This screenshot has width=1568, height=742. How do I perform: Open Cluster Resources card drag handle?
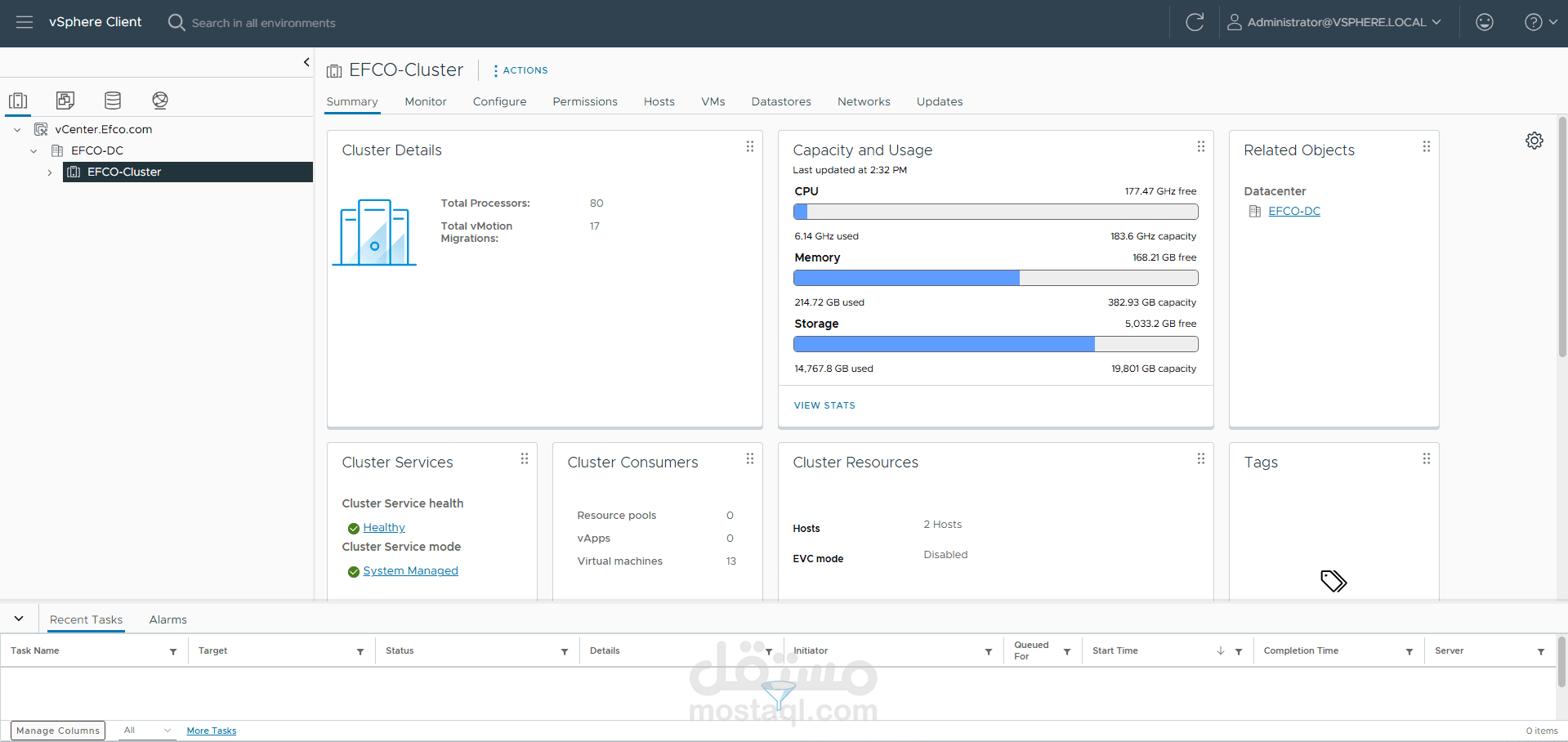coord(1200,458)
